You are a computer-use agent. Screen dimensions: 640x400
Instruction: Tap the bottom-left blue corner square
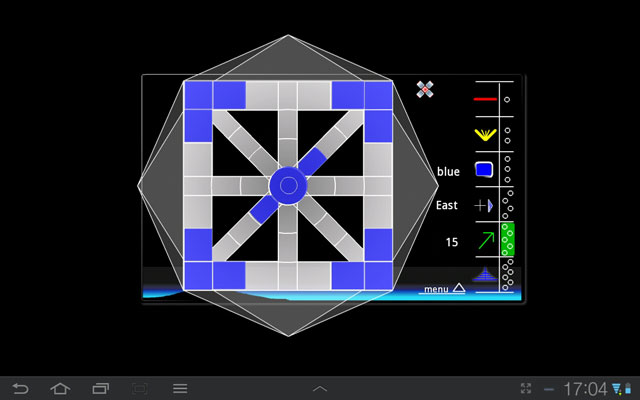(x=198, y=276)
